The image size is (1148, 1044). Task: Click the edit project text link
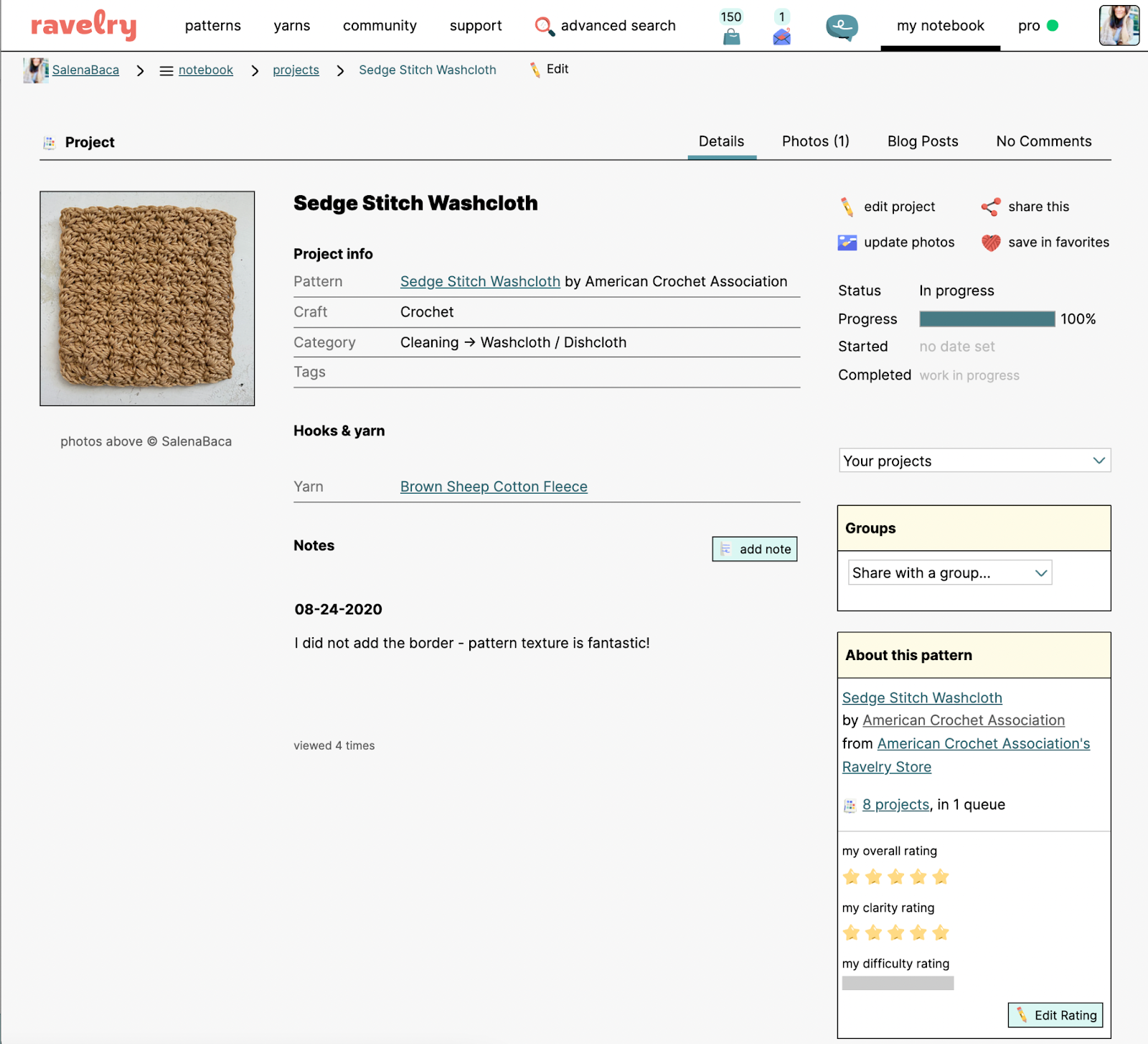coord(900,207)
